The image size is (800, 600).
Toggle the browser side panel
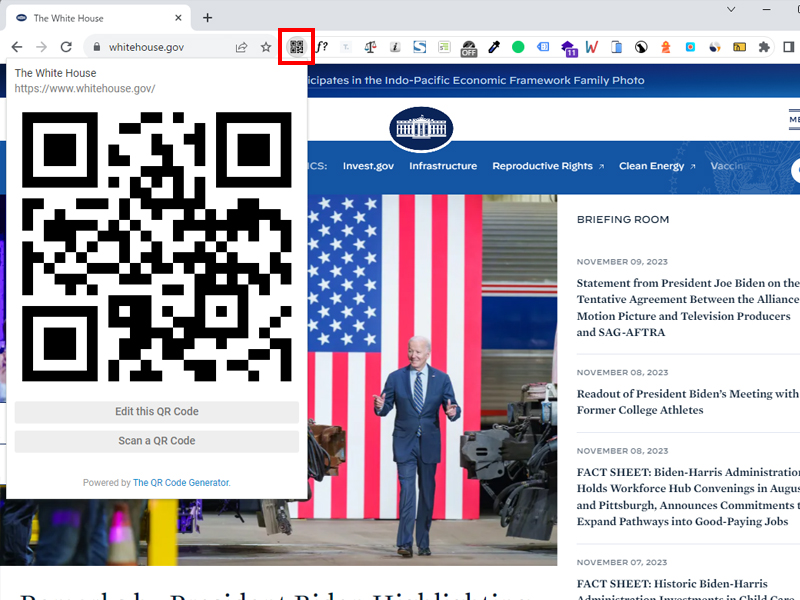click(x=788, y=47)
